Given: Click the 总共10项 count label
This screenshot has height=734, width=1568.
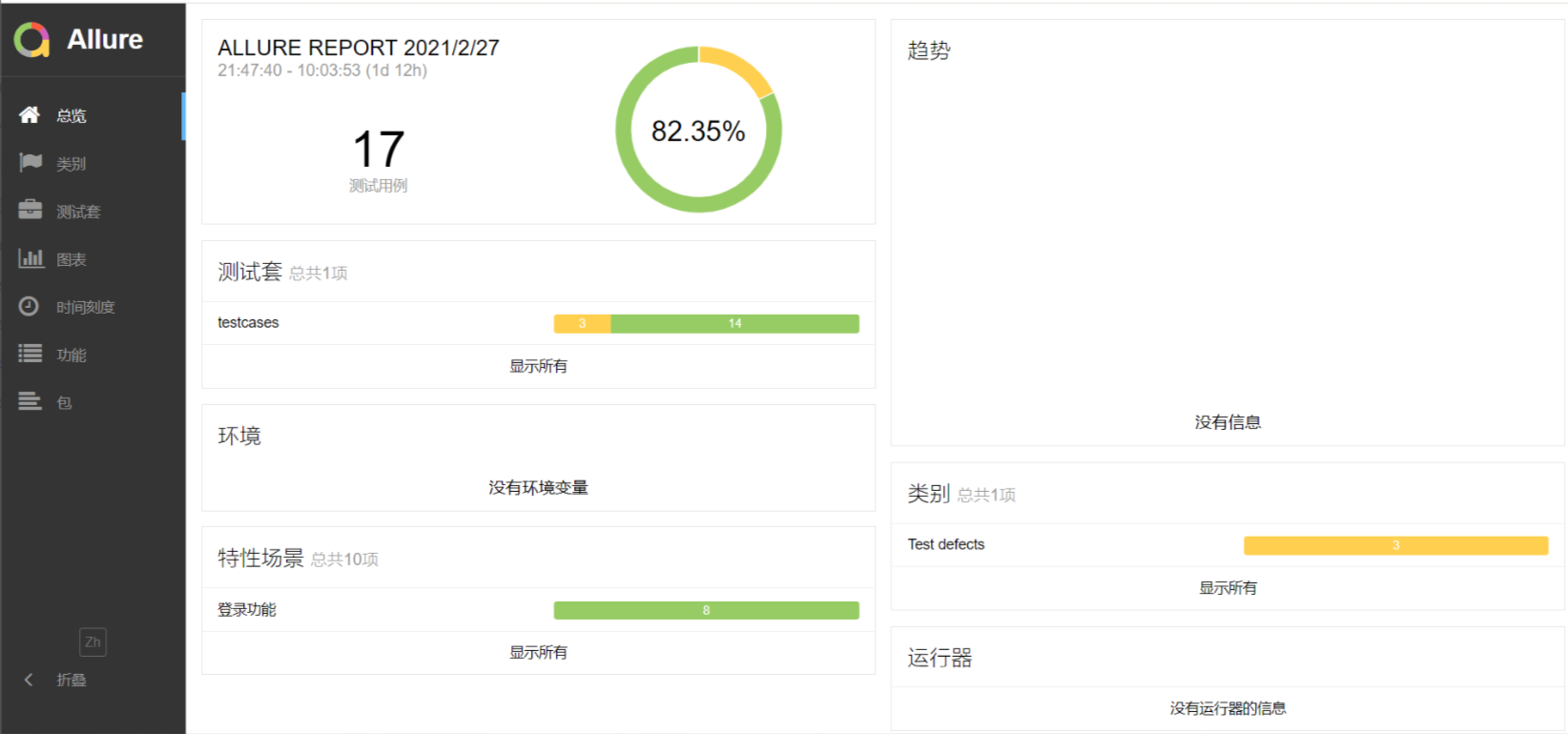Looking at the screenshot, I should [344, 560].
